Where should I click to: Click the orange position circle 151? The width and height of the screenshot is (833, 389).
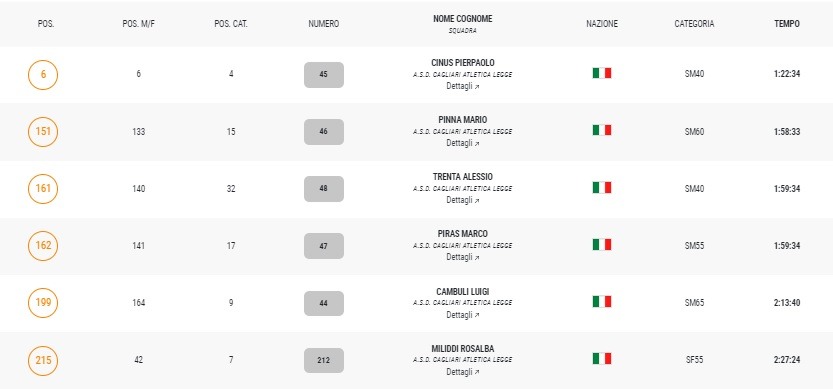(43, 131)
